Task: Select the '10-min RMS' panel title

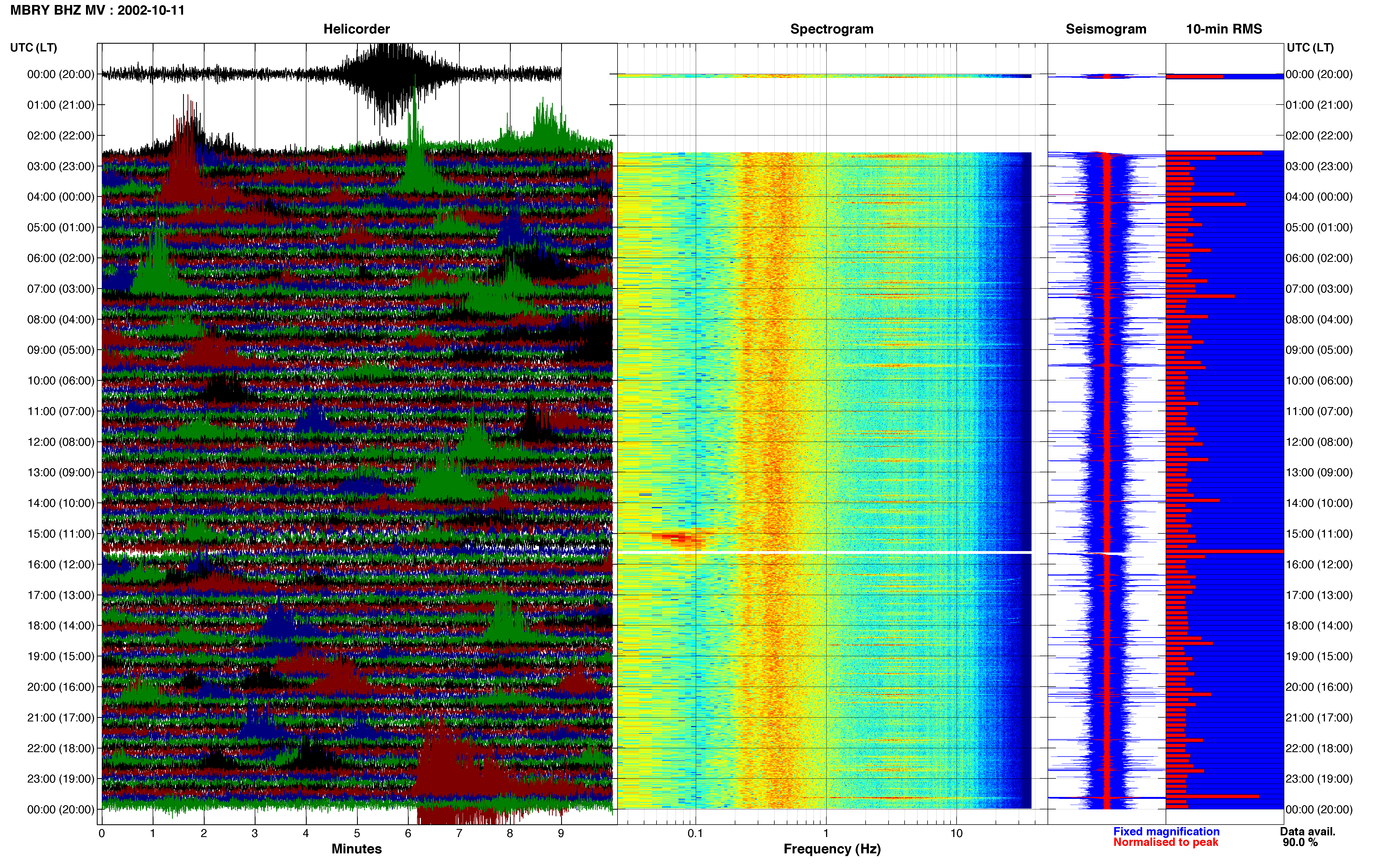Action: coord(1224,29)
